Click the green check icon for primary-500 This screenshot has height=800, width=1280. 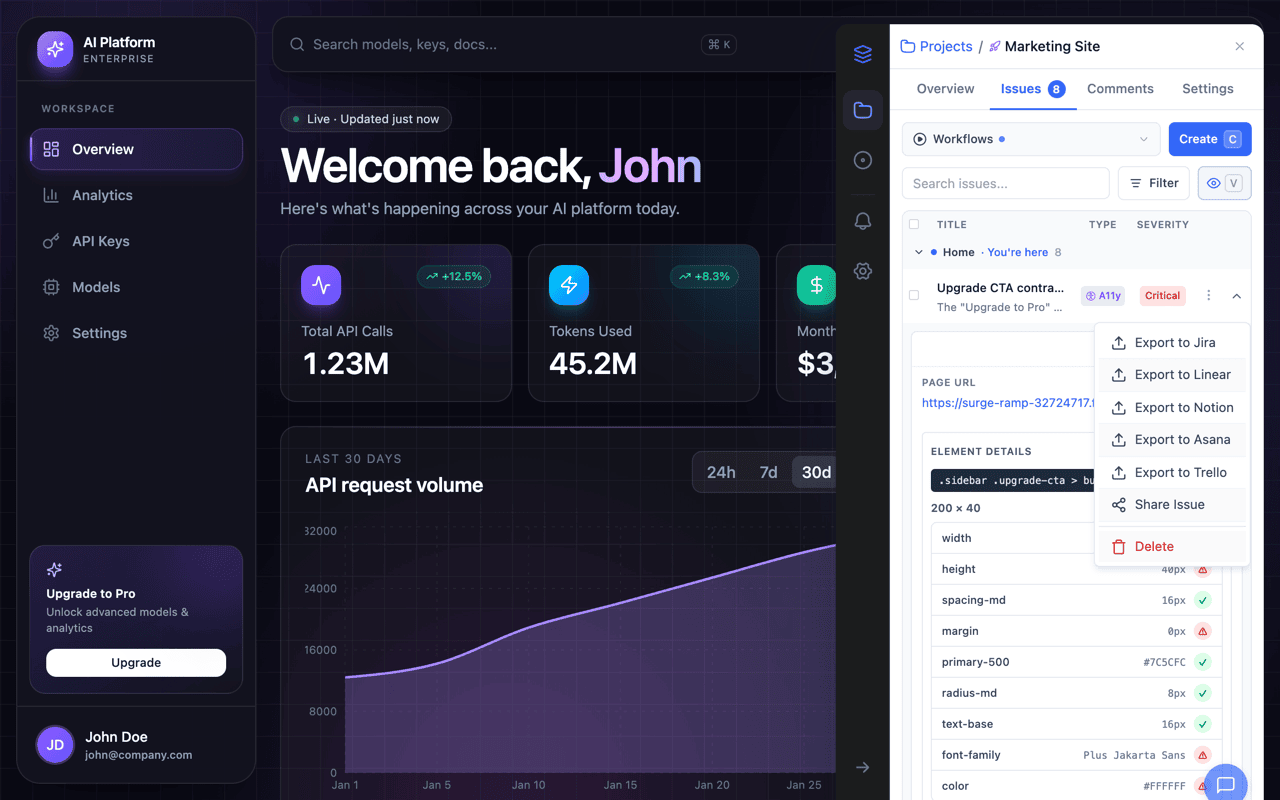[1203, 662]
